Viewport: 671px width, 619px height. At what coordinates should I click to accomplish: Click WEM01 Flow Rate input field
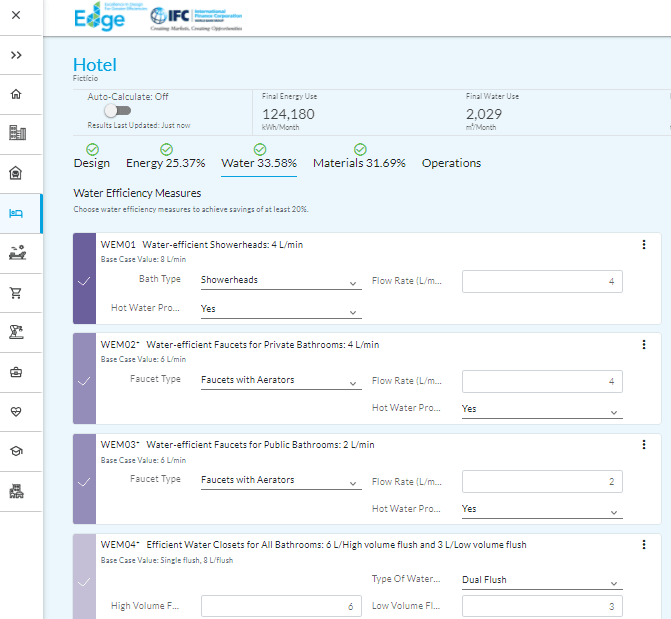[x=541, y=281]
